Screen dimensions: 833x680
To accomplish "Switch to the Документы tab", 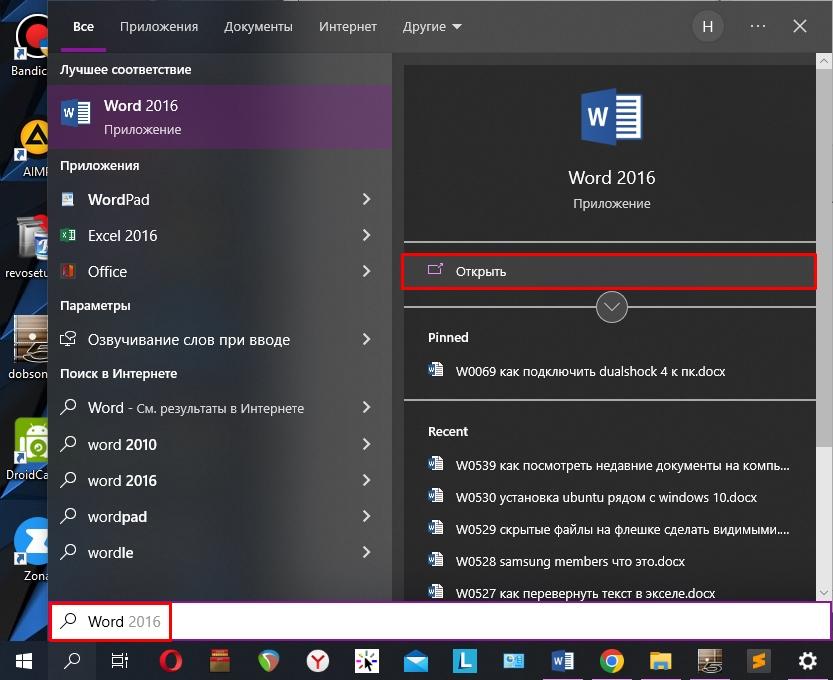I will pyautogui.click(x=258, y=27).
